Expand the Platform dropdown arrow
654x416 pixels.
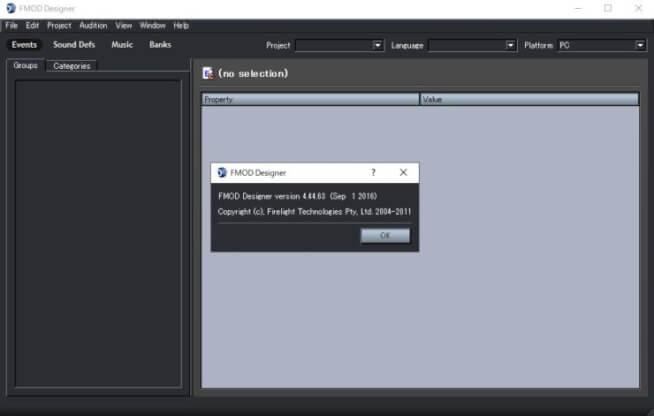pyautogui.click(x=640, y=45)
